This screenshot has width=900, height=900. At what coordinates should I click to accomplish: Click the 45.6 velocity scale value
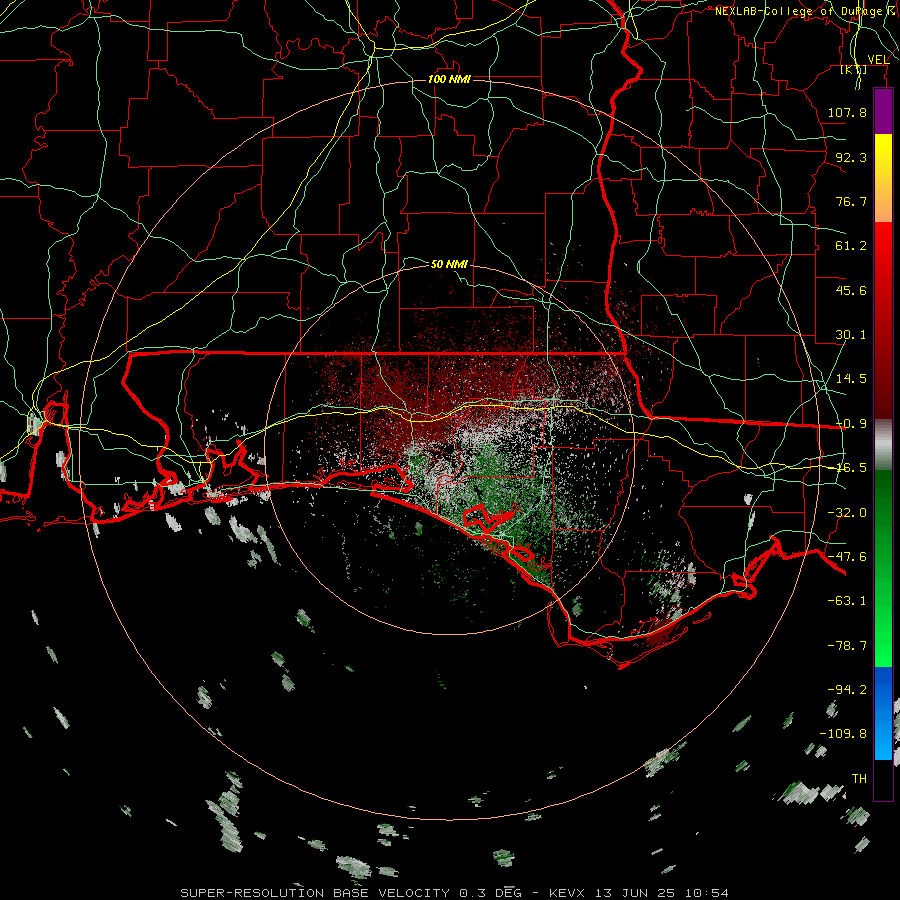851,290
